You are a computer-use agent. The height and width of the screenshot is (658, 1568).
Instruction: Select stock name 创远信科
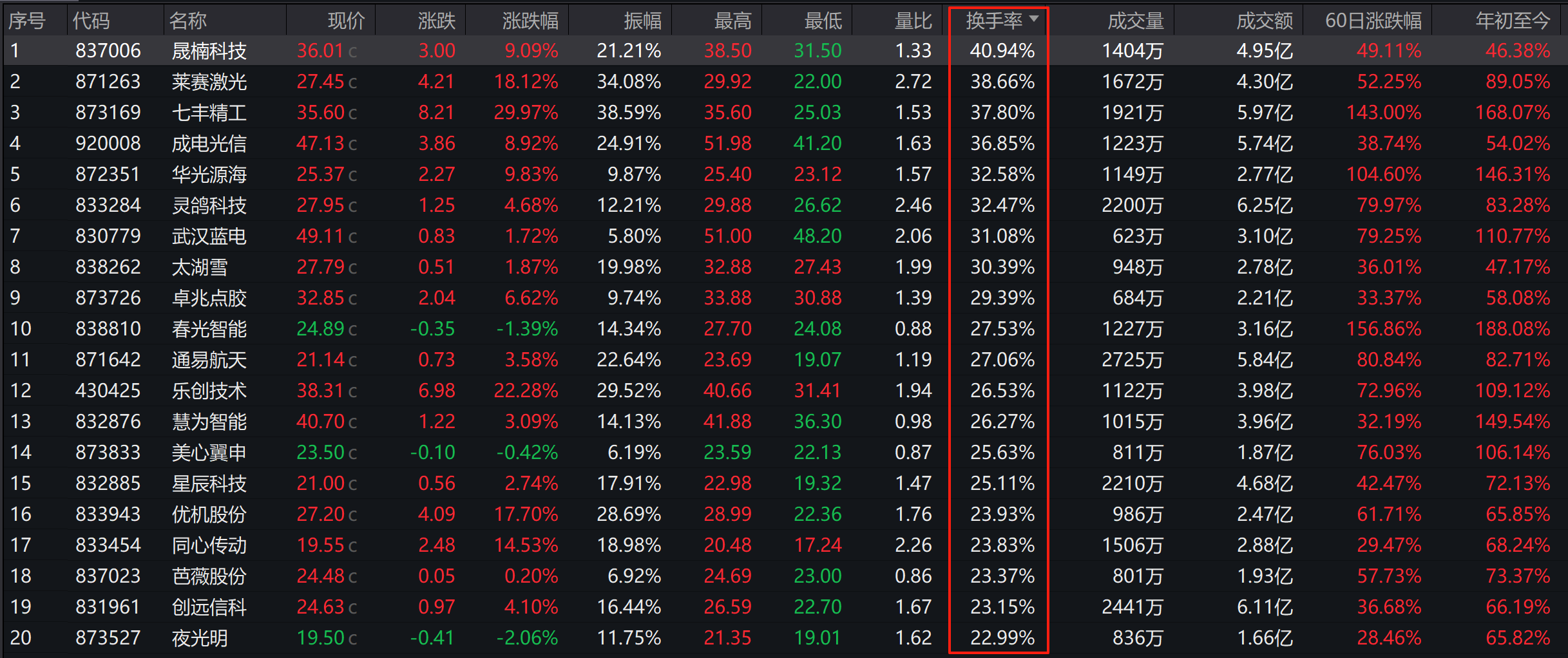209,607
